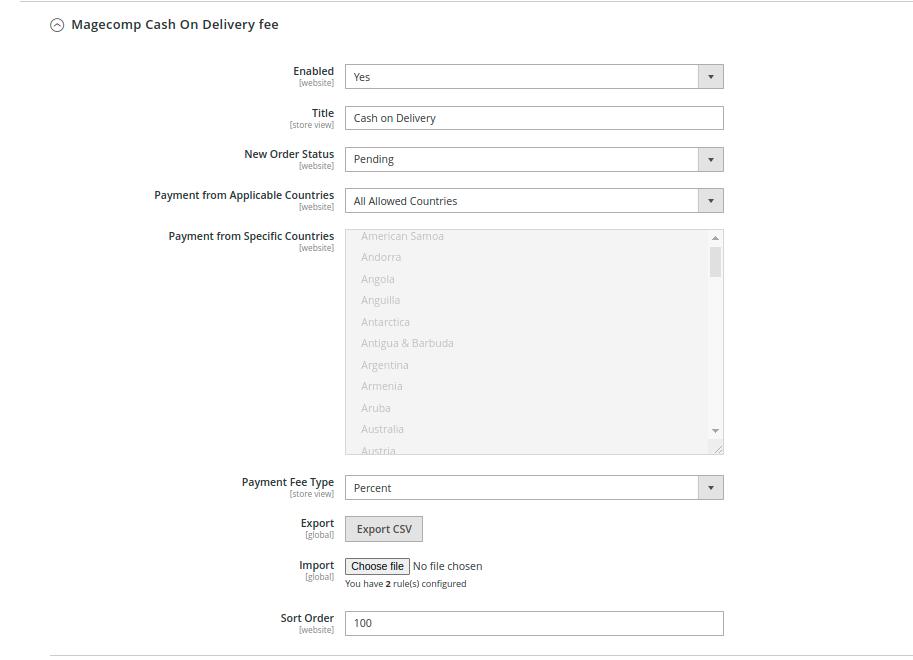913x660 pixels.
Task: Open the Enabled dropdown
Action: click(x=534, y=77)
